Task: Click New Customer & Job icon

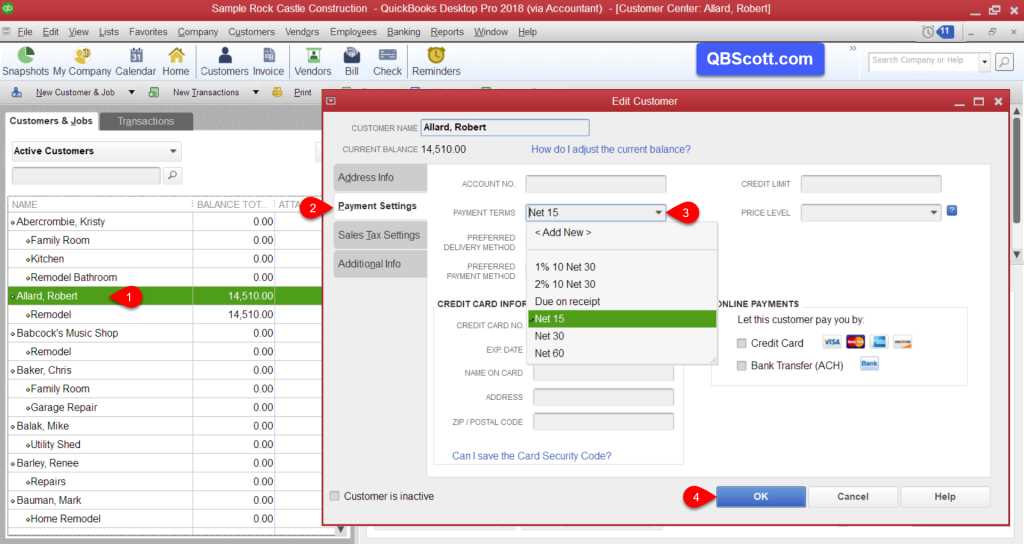Action: coord(16,92)
